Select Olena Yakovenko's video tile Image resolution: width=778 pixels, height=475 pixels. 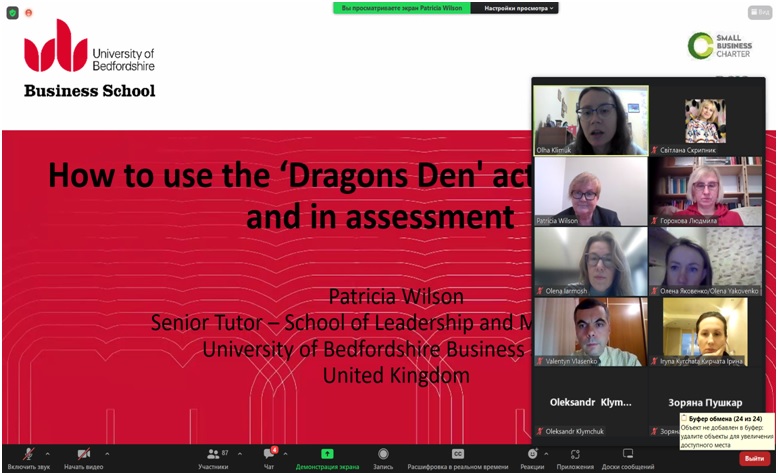(706, 262)
